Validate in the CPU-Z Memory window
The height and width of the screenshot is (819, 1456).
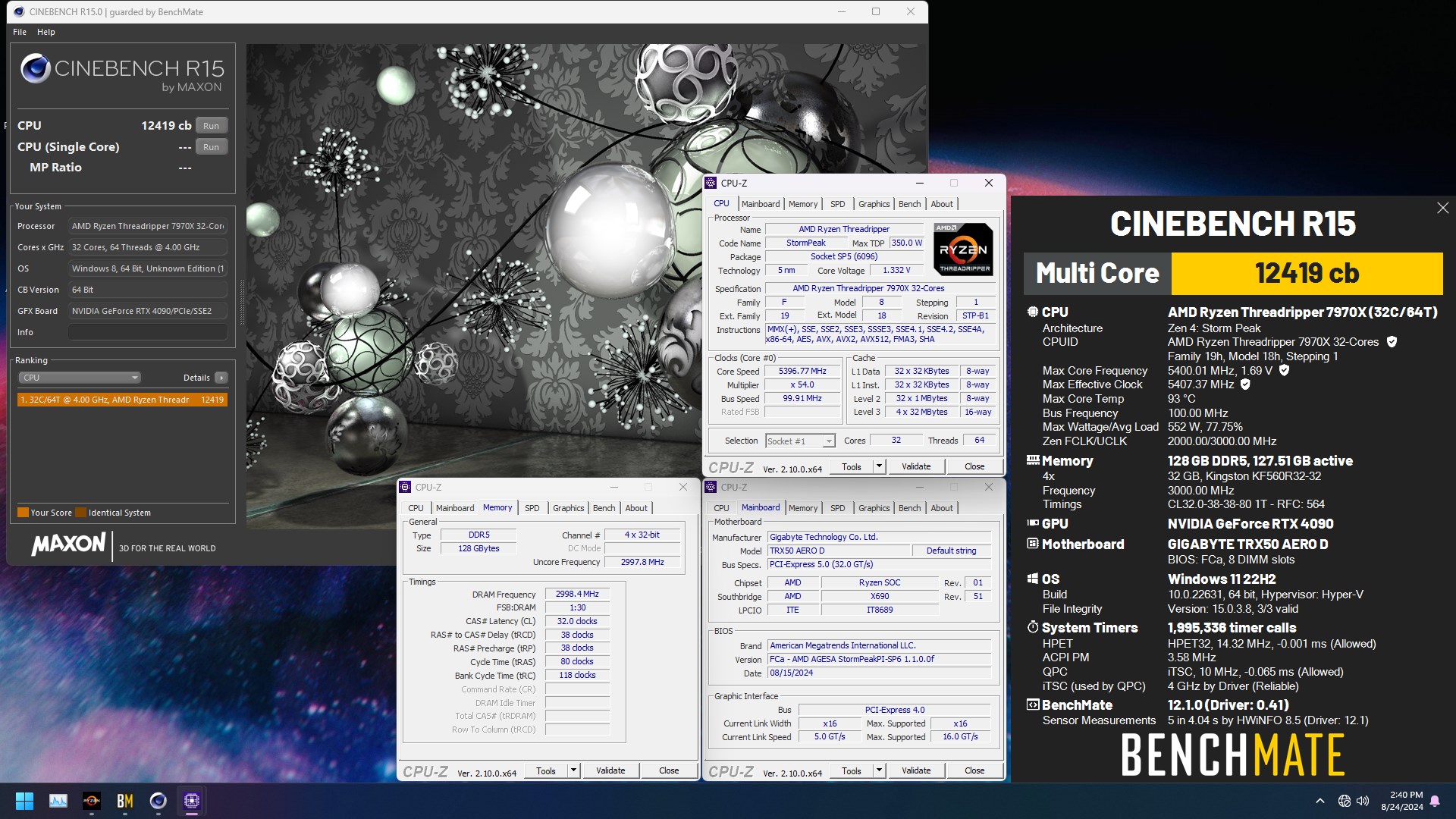[610, 770]
